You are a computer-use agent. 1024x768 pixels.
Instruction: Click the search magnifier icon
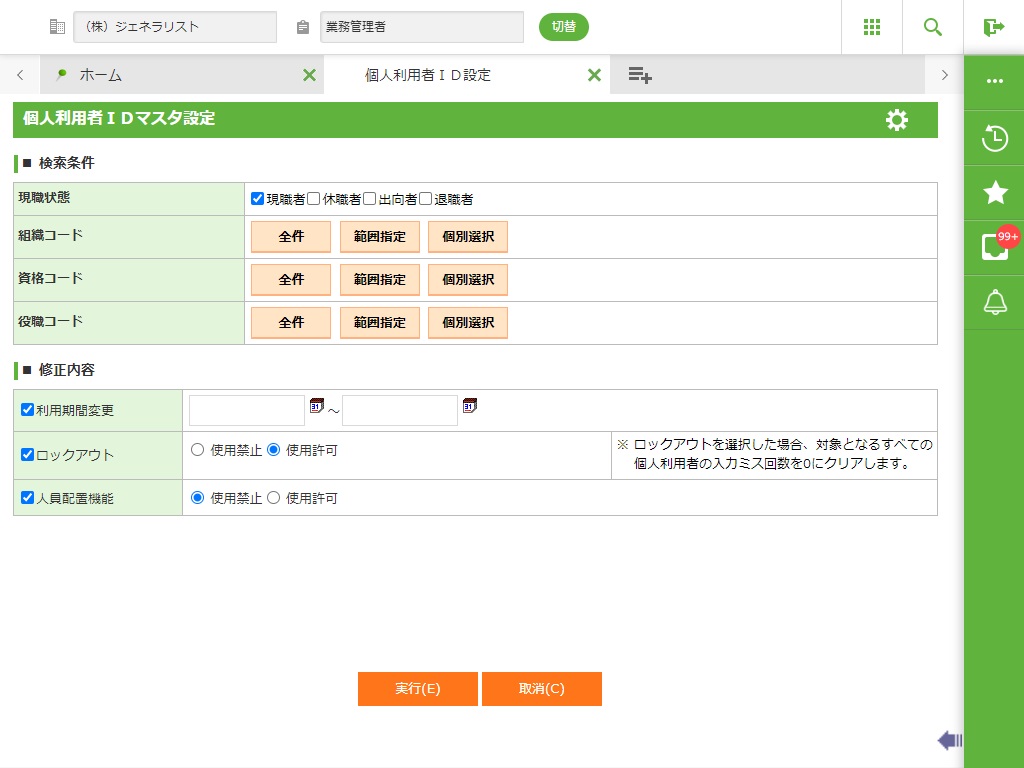point(932,27)
